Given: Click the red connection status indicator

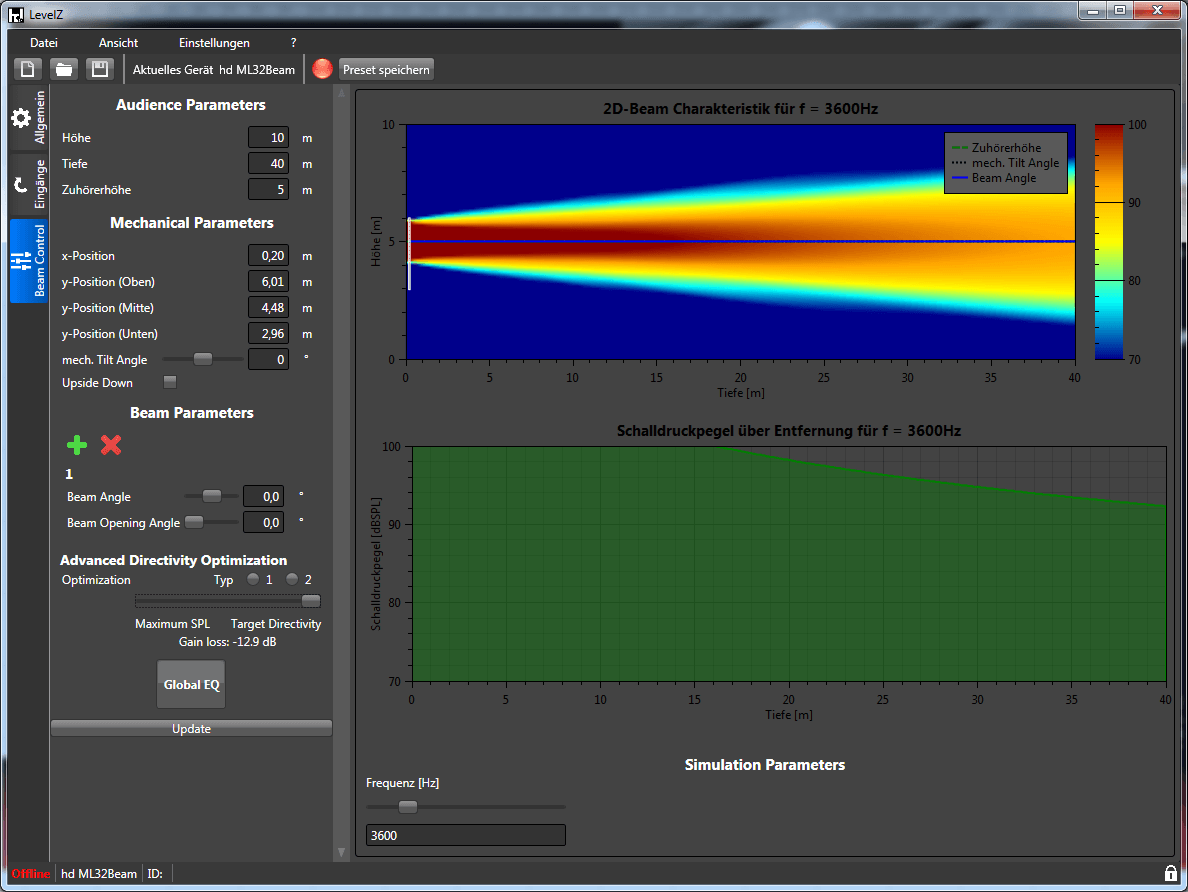Looking at the screenshot, I should click(x=322, y=69).
